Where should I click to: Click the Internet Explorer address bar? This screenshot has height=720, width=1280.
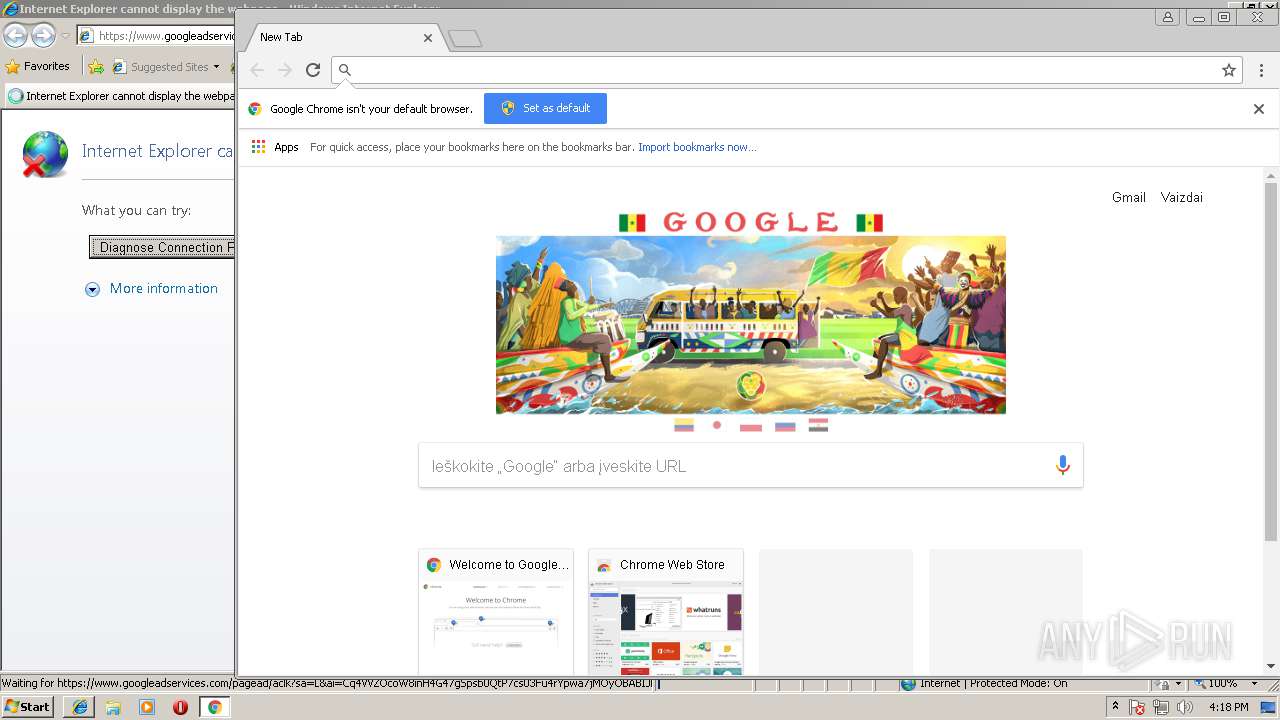tap(157, 36)
